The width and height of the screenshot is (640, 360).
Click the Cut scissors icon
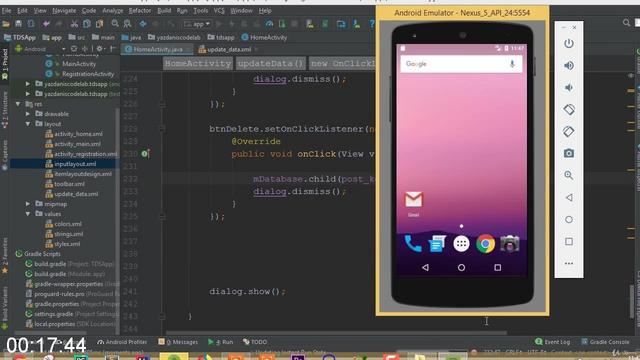tap(74, 24)
